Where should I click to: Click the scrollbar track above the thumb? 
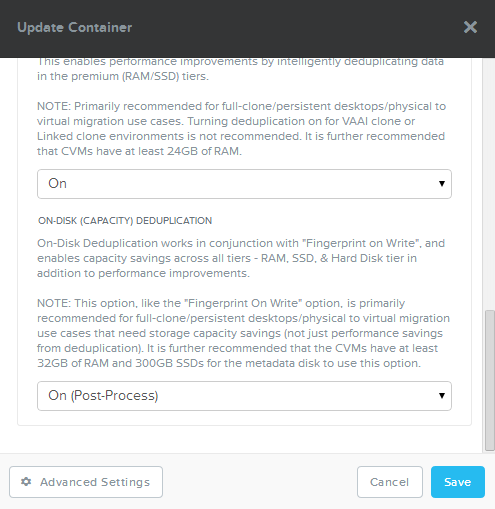tap(489, 183)
